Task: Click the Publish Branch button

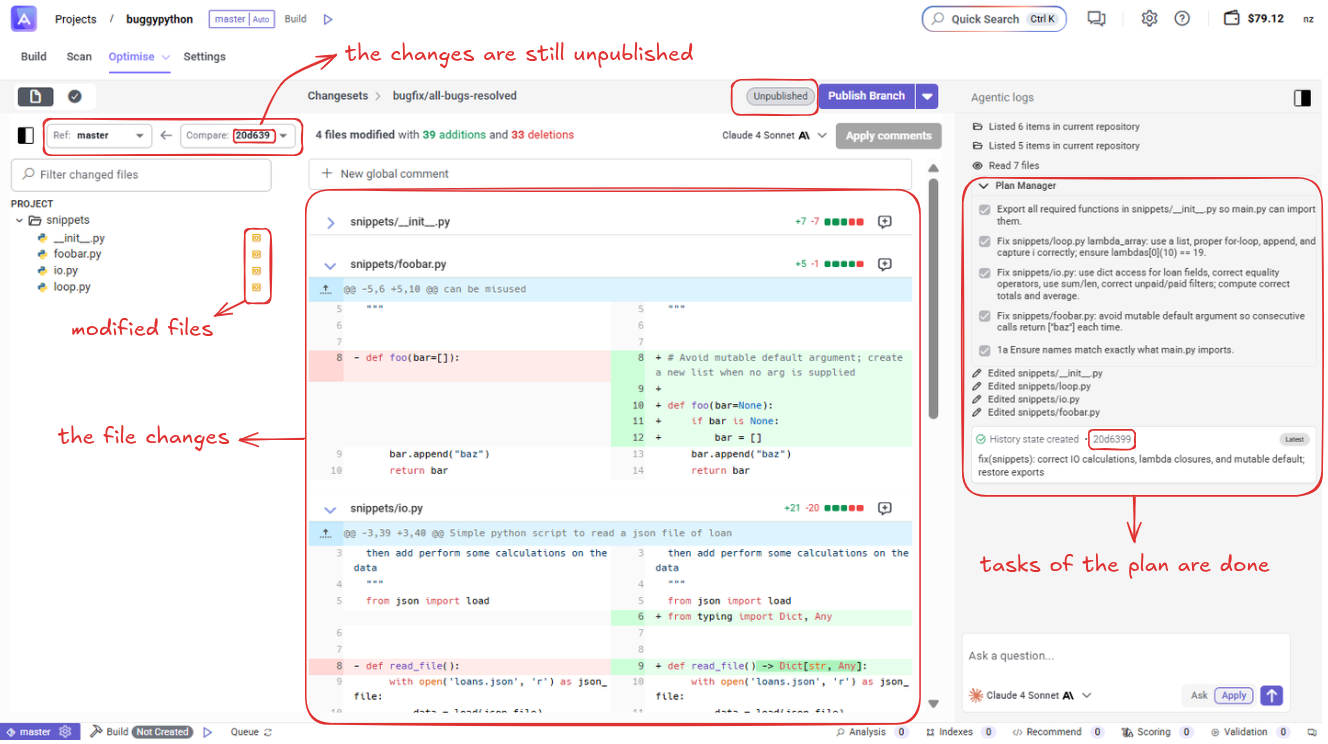Action: pyautogui.click(x=866, y=96)
